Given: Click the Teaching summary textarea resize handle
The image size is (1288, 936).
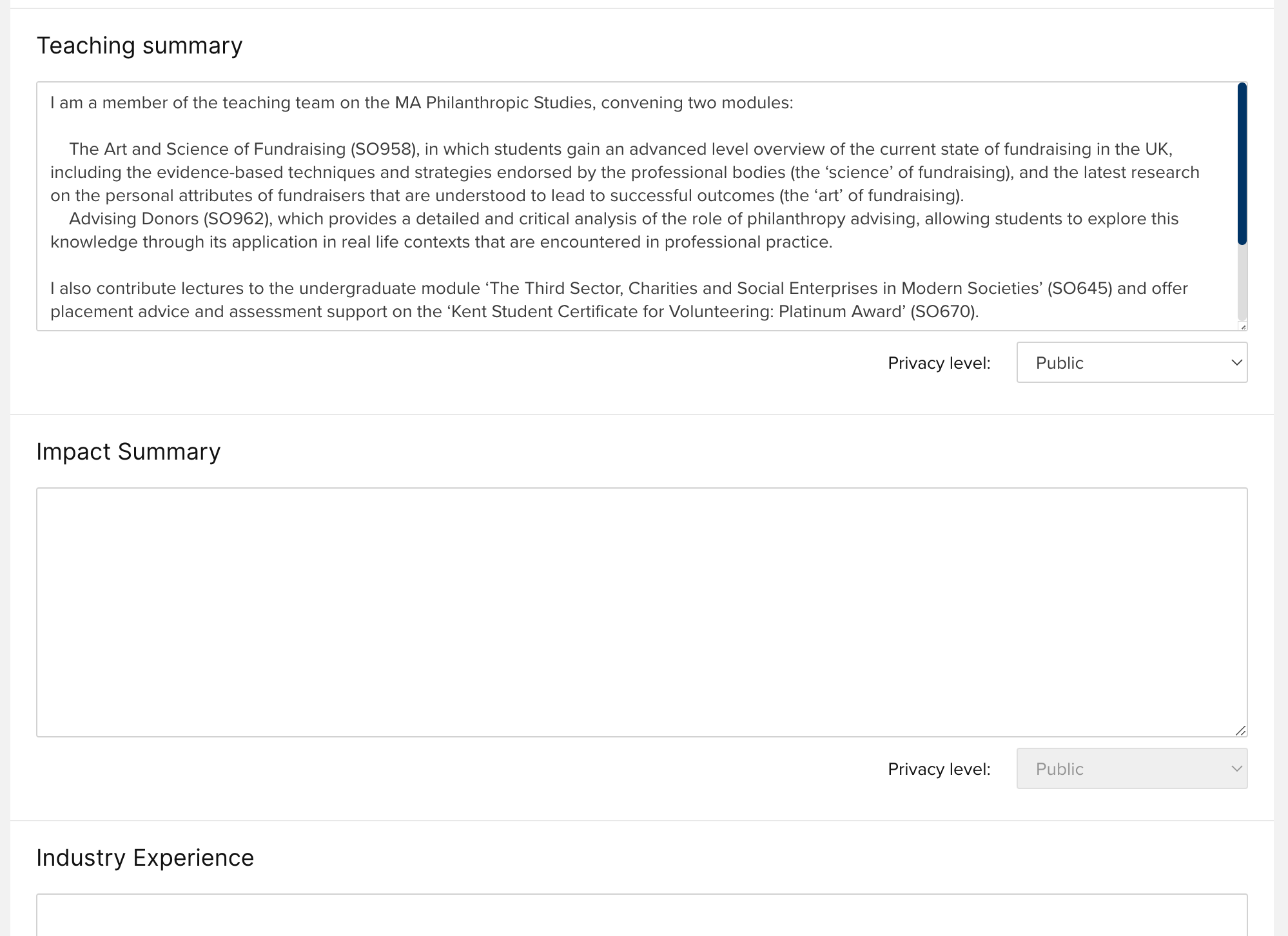Looking at the screenshot, I should 1243,326.
